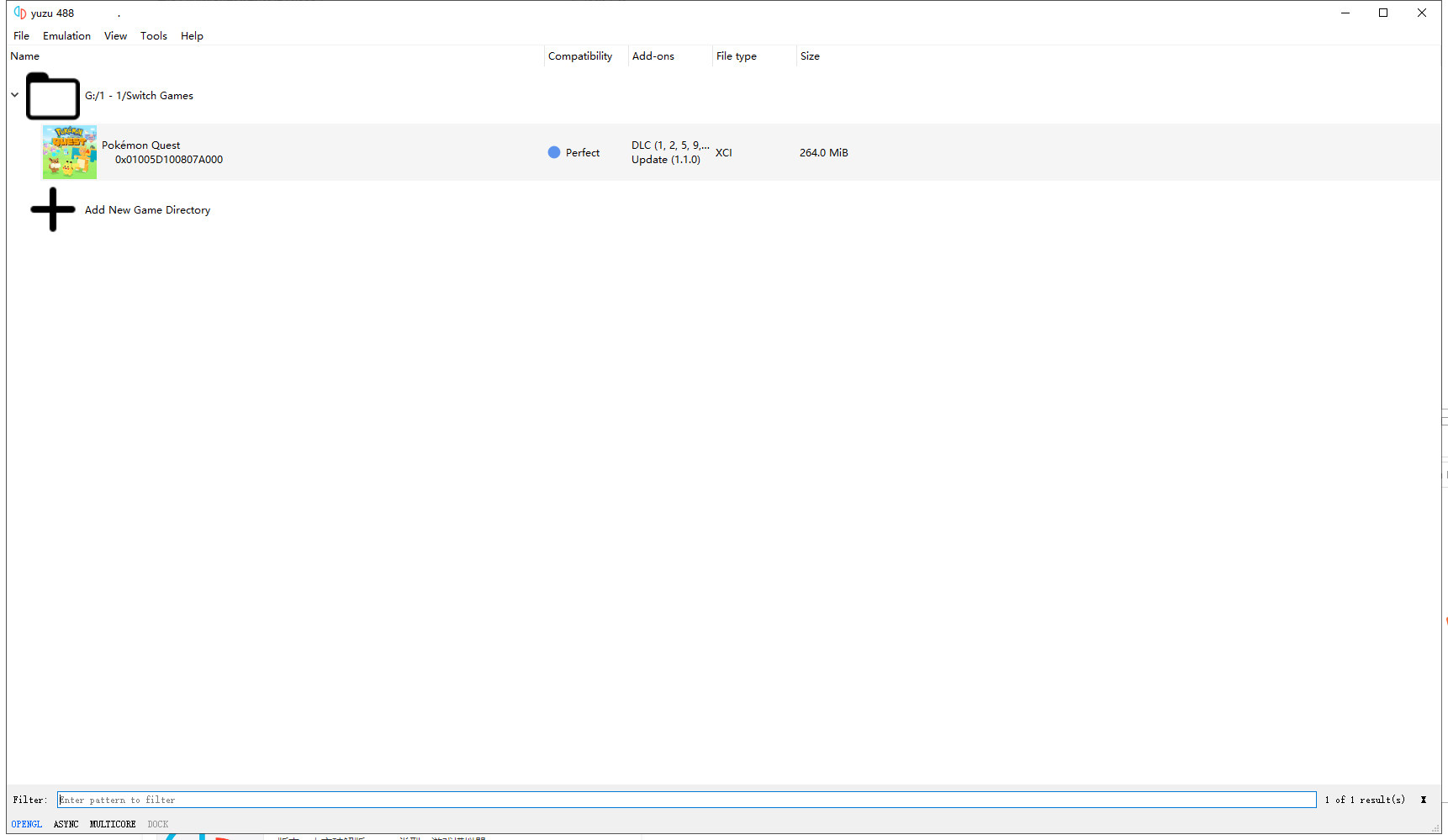
Task: Toggle the ASYNC GPU emulation setting
Action: tap(66, 824)
